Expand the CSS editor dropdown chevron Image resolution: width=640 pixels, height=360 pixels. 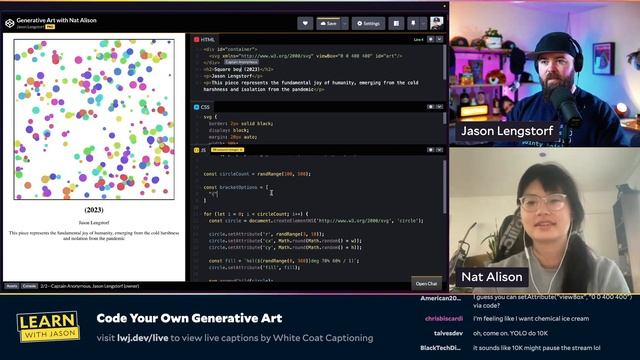point(440,107)
